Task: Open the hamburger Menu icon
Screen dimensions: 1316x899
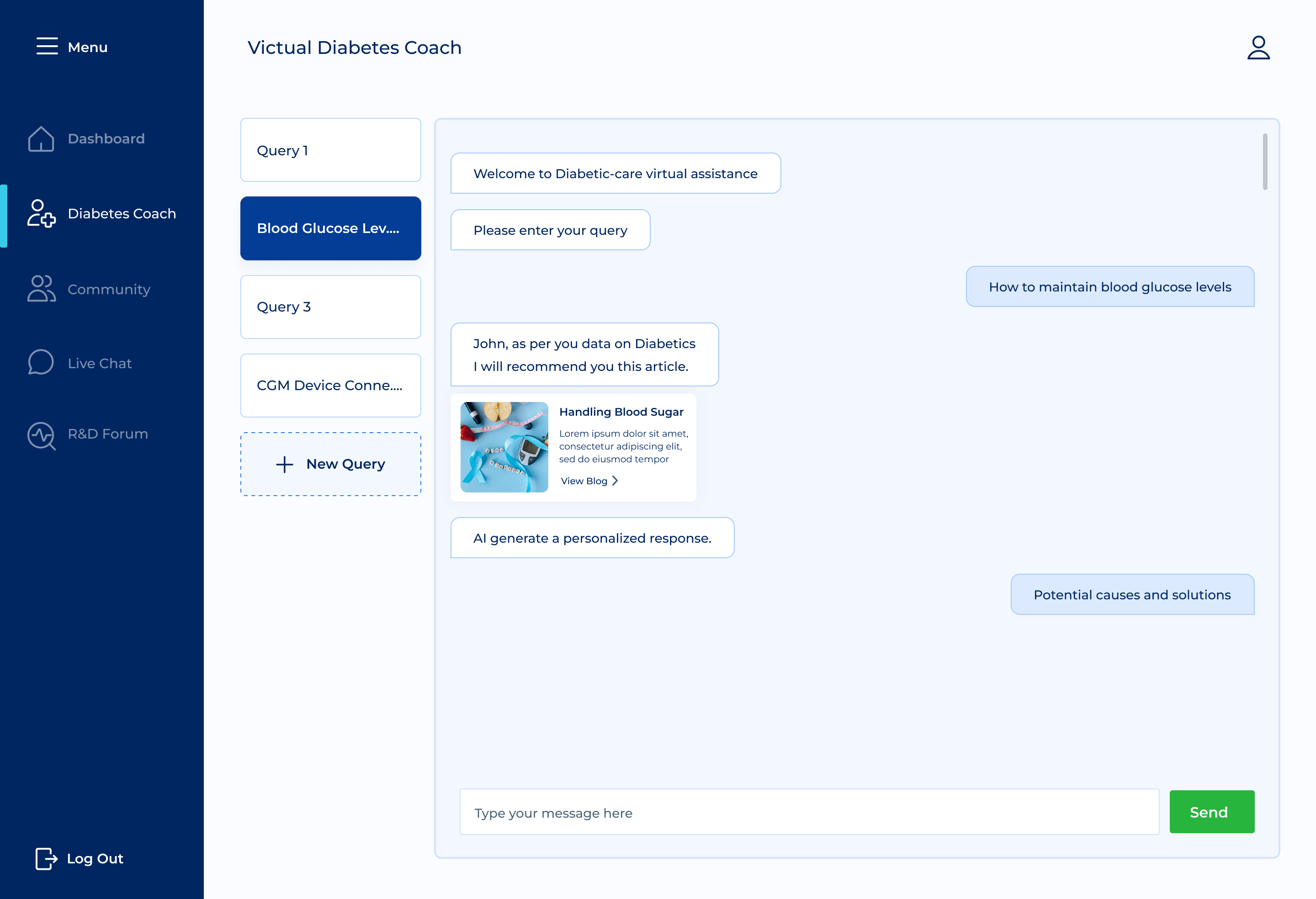Action: tap(48, 47)
